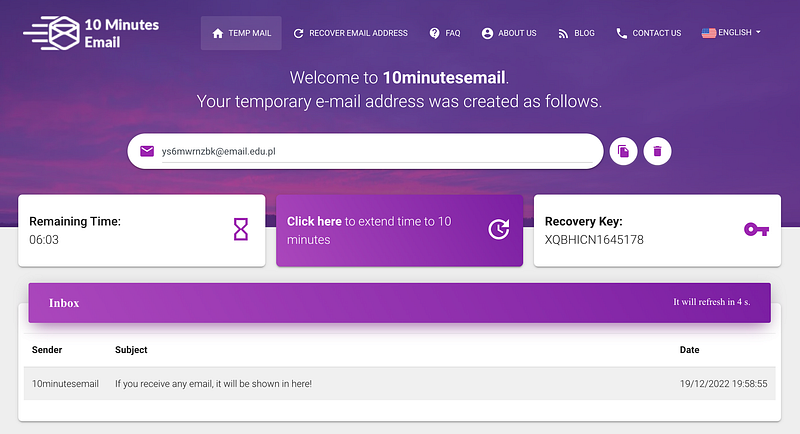
Task: Click the clock refresh extend icon
Action: [x=498, y=229]
